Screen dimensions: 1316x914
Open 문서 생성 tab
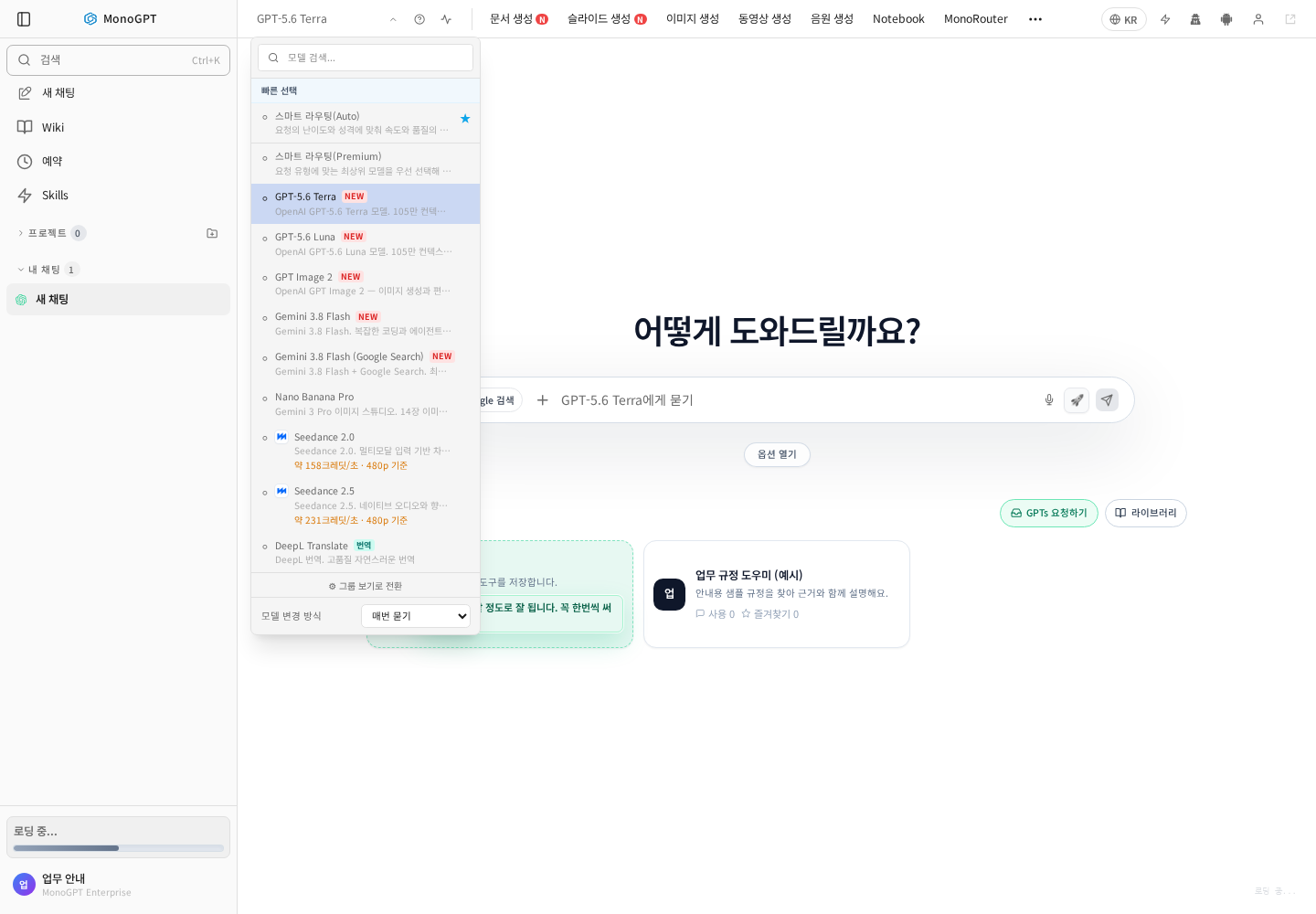518,19
